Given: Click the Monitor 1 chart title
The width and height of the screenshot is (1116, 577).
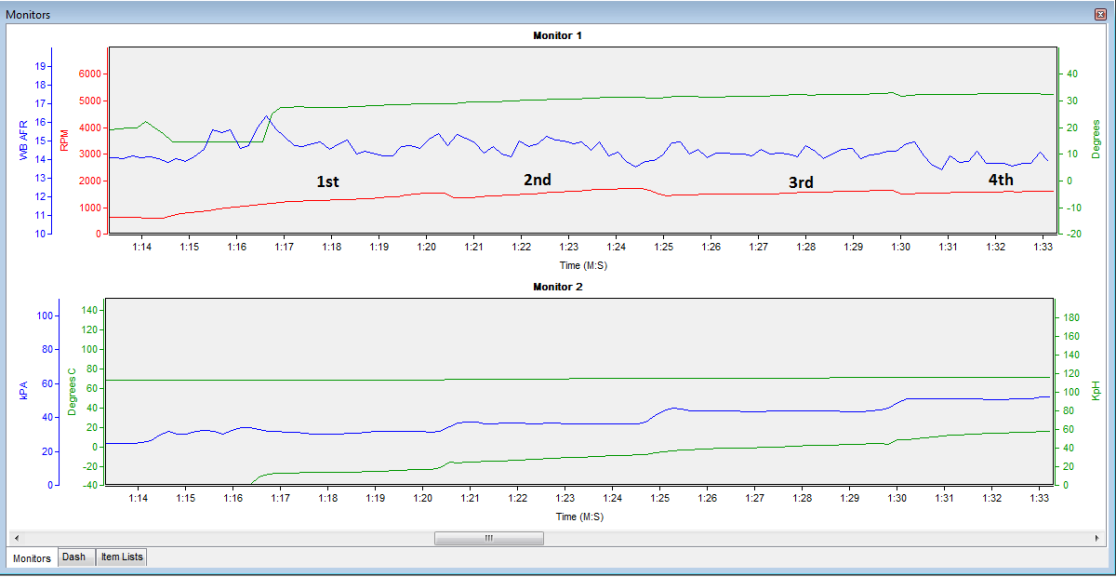Looking at the screenshot, I should point(557,35).
